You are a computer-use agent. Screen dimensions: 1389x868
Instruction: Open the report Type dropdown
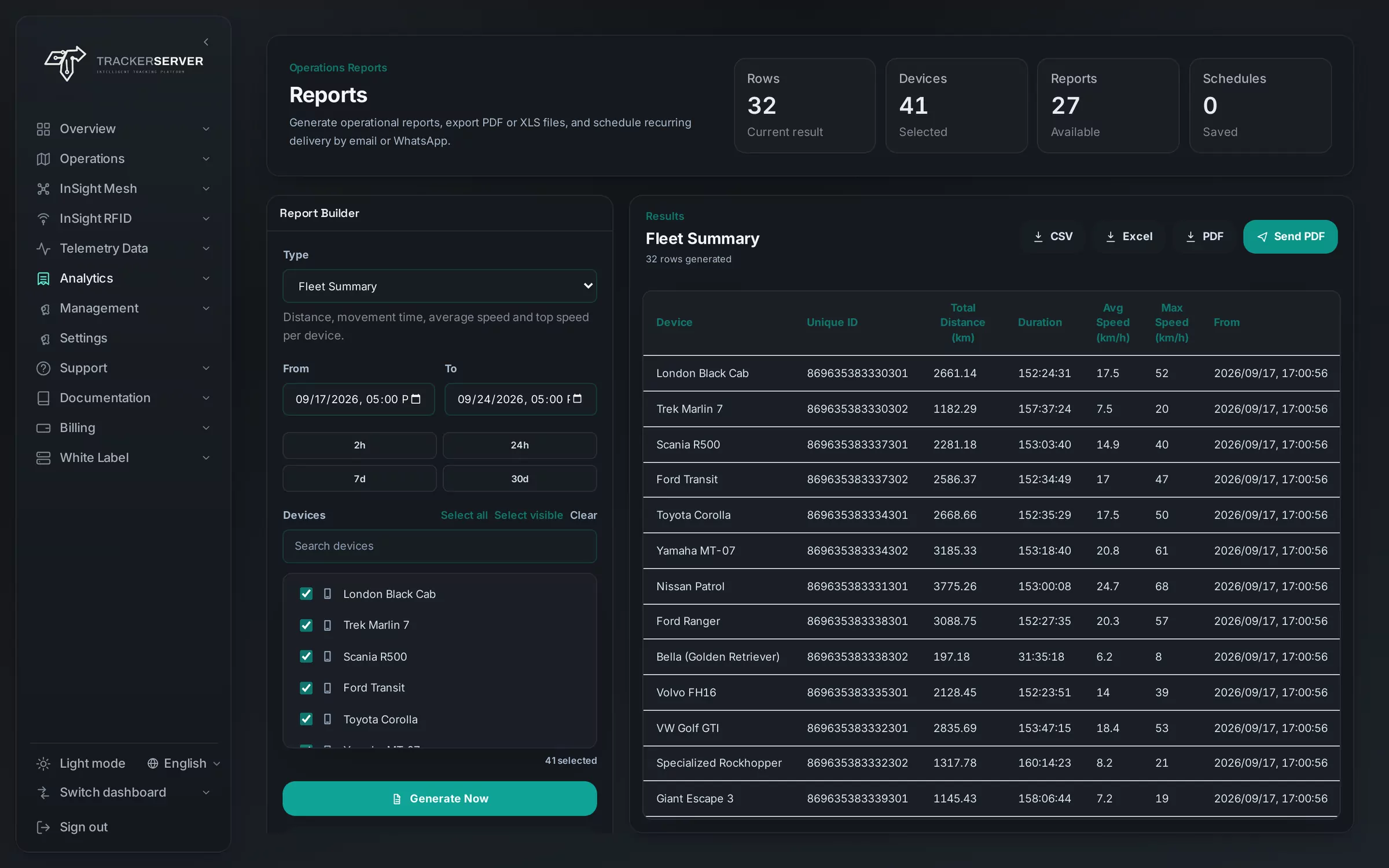pos(439,286)
